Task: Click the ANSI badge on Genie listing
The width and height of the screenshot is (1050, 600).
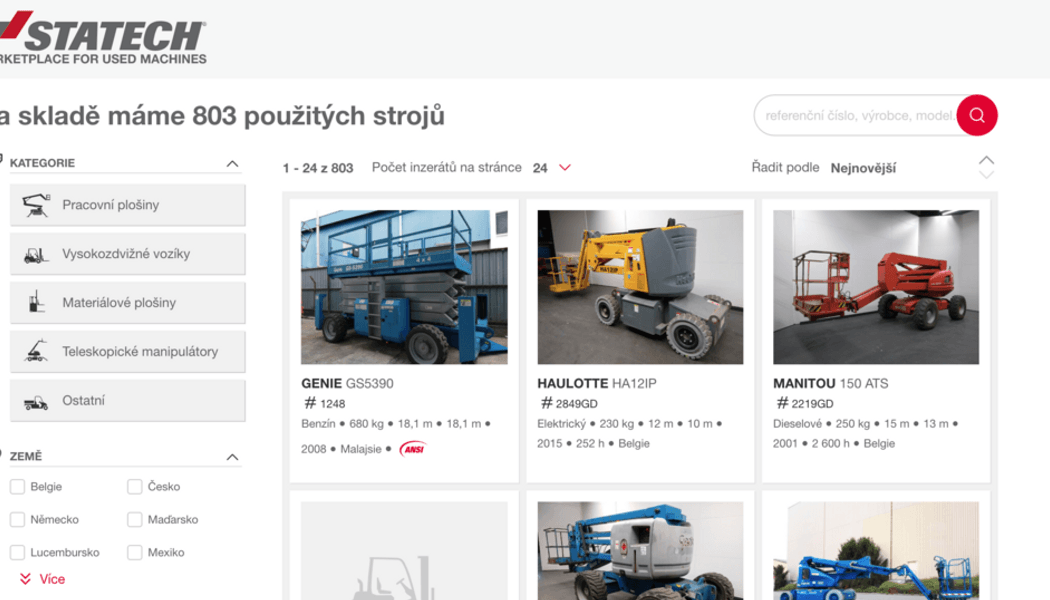Action: (x=412, y=449)
